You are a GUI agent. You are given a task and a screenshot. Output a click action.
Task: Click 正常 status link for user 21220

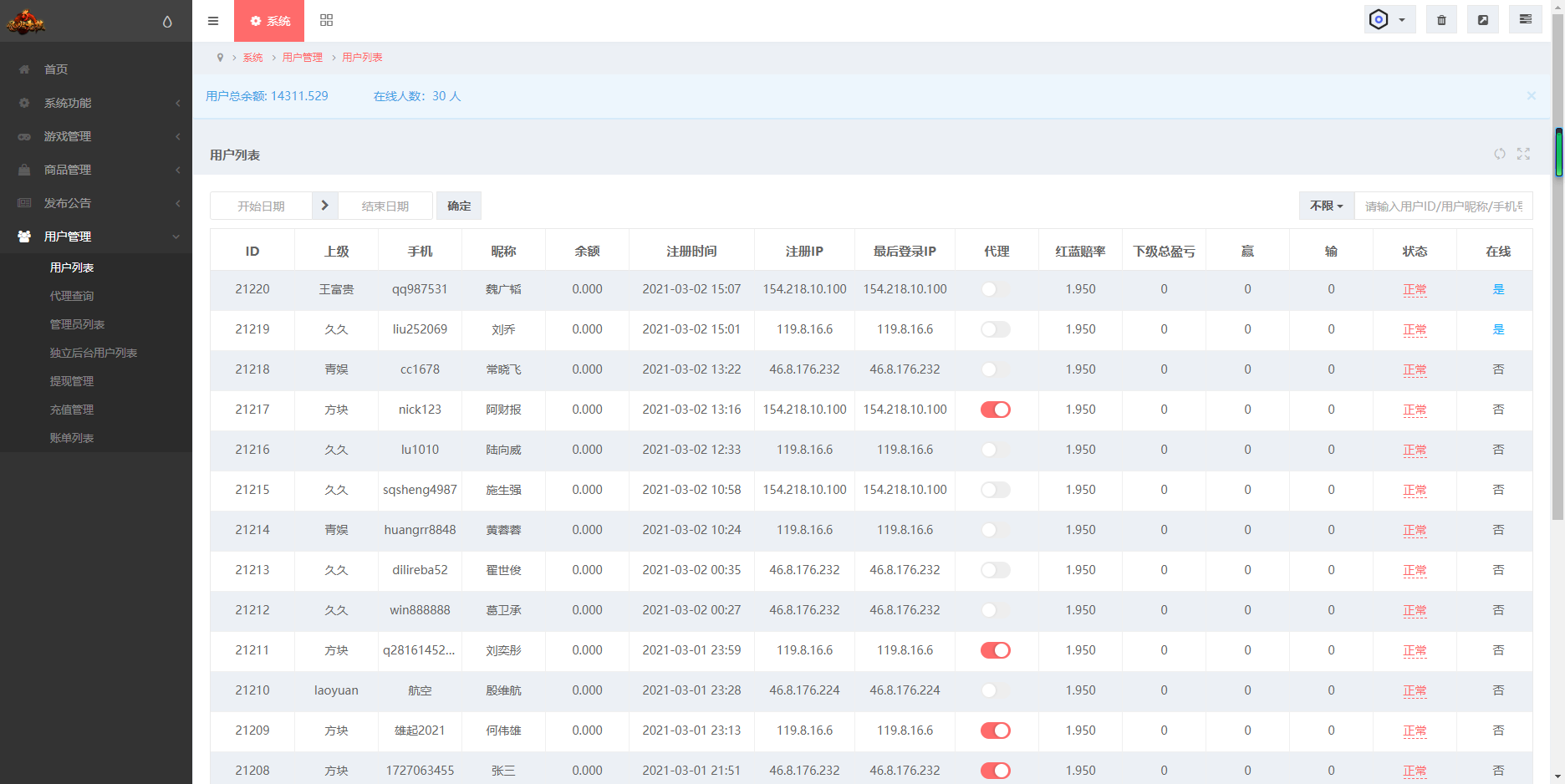pyautogui.click(x=1415, y=289)
